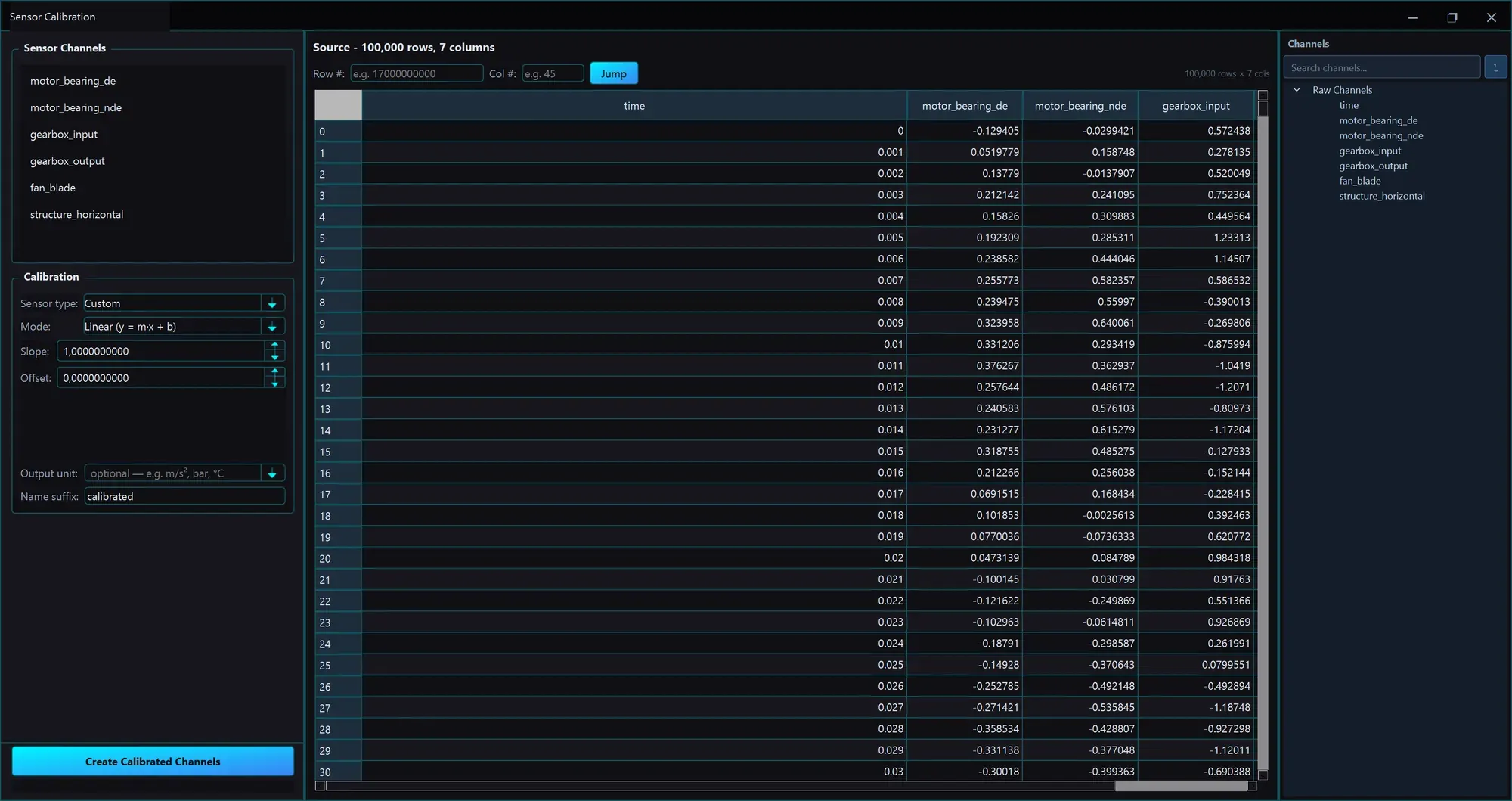Viewport: 1512px width, 801px height.
Task: Click the time column header
Action: coord(634,106)
